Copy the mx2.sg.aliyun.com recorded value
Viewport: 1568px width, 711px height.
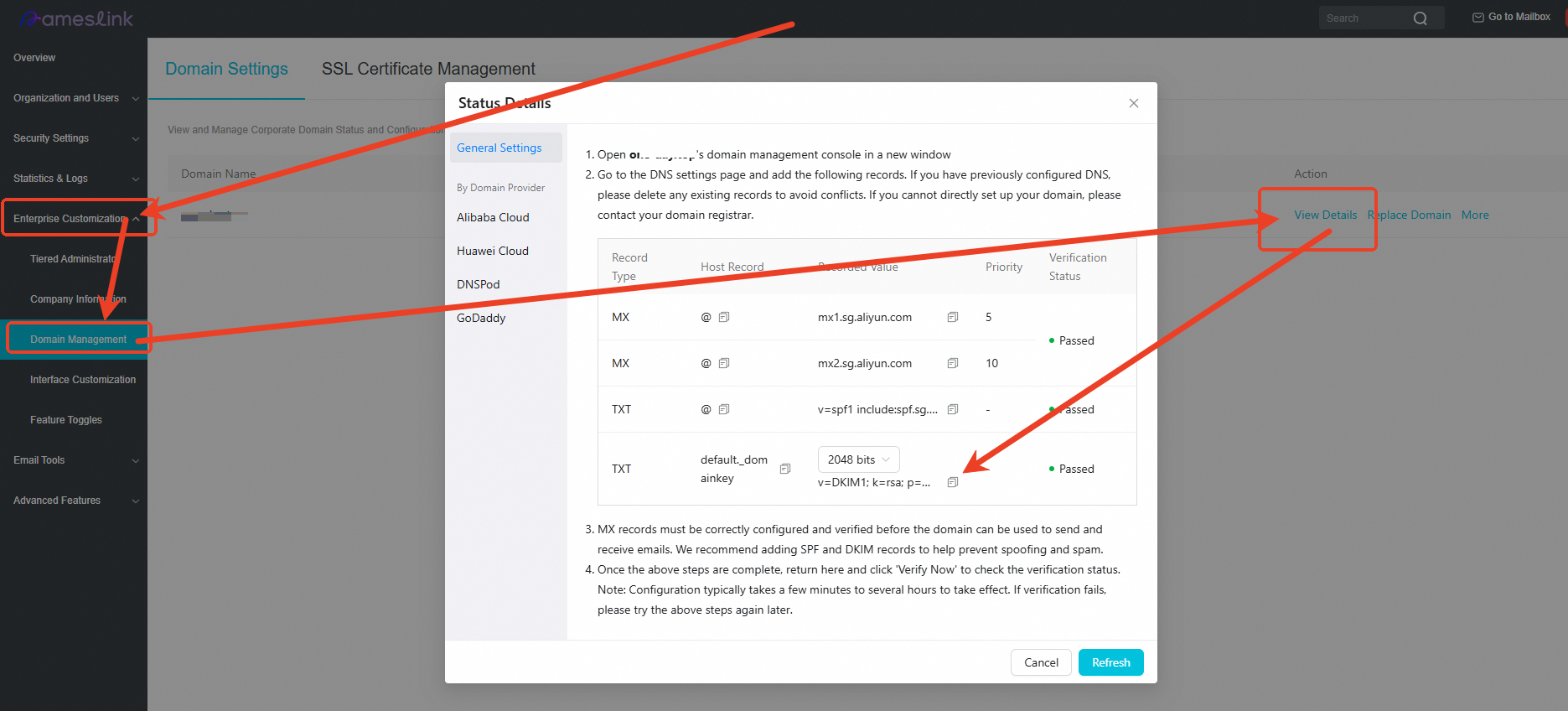[953, 363]
